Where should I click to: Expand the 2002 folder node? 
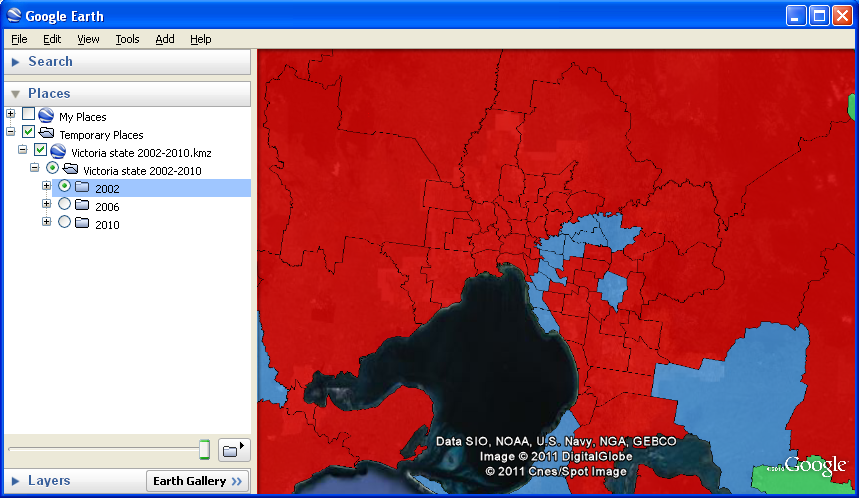(x=47, y=186)
